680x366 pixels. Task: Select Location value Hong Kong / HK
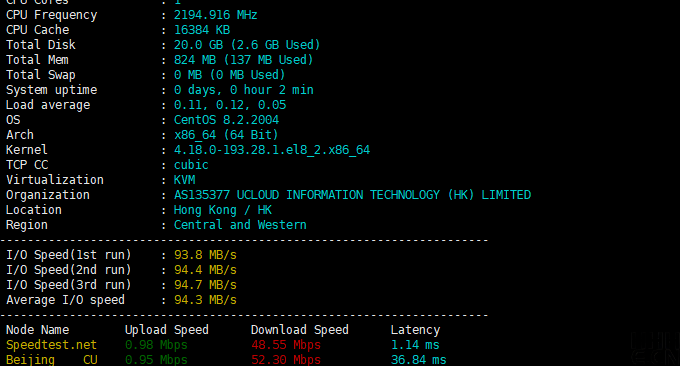pos(223,210)
